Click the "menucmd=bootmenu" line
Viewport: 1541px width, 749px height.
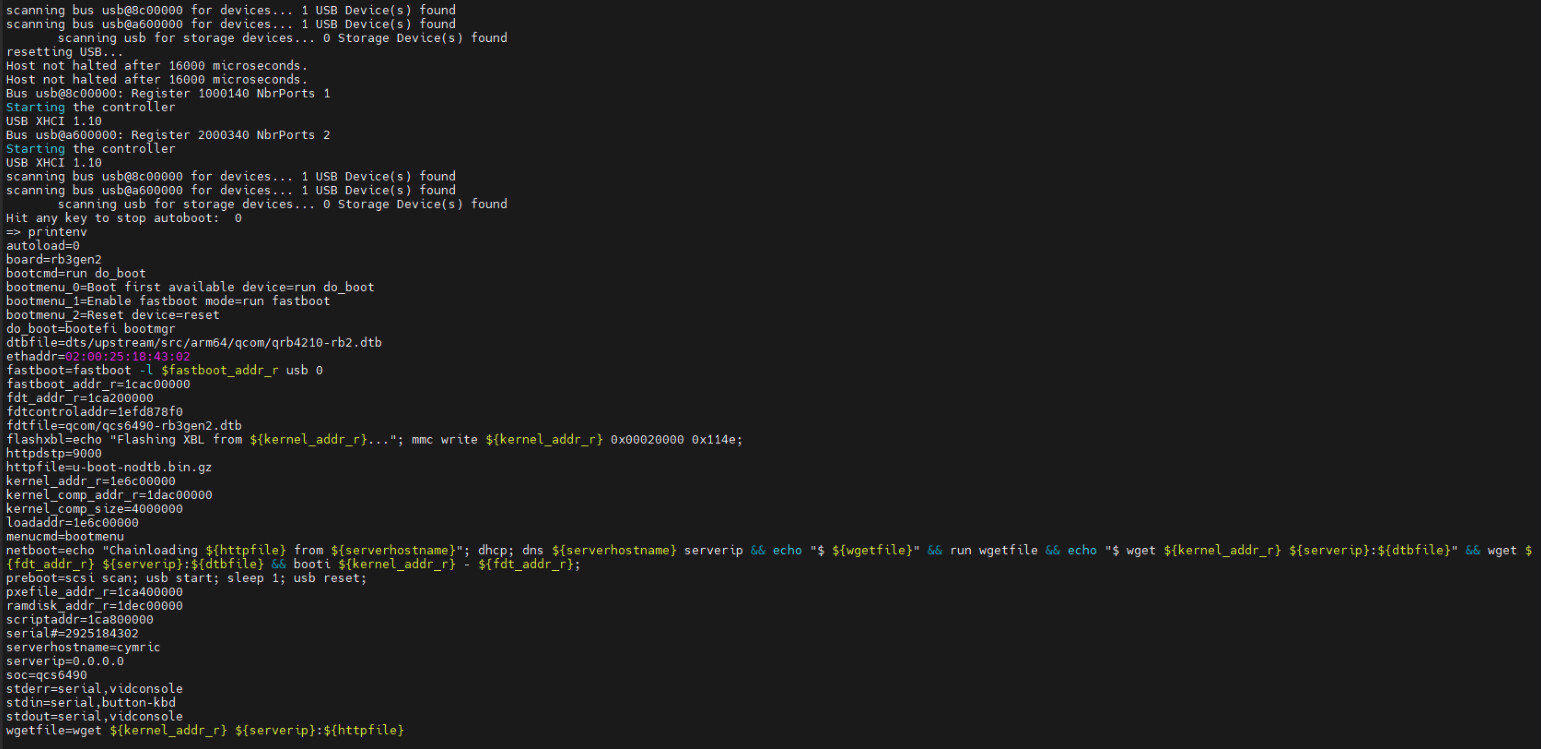point(65,536)
